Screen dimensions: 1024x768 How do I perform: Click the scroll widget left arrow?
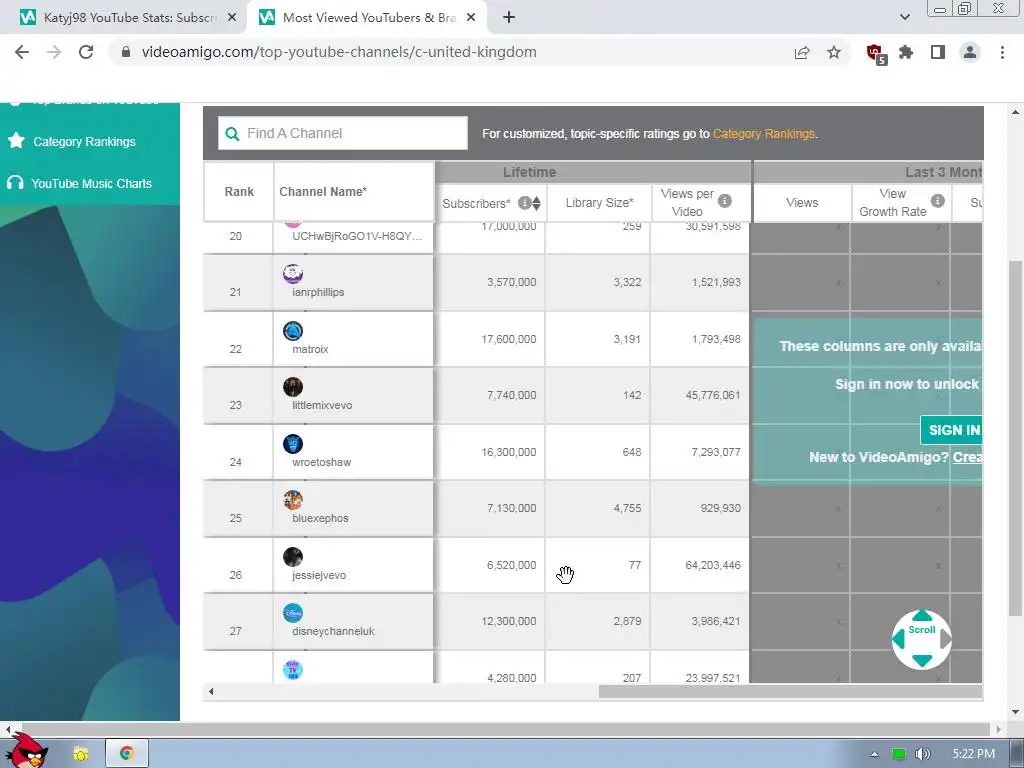coord(899,639)
